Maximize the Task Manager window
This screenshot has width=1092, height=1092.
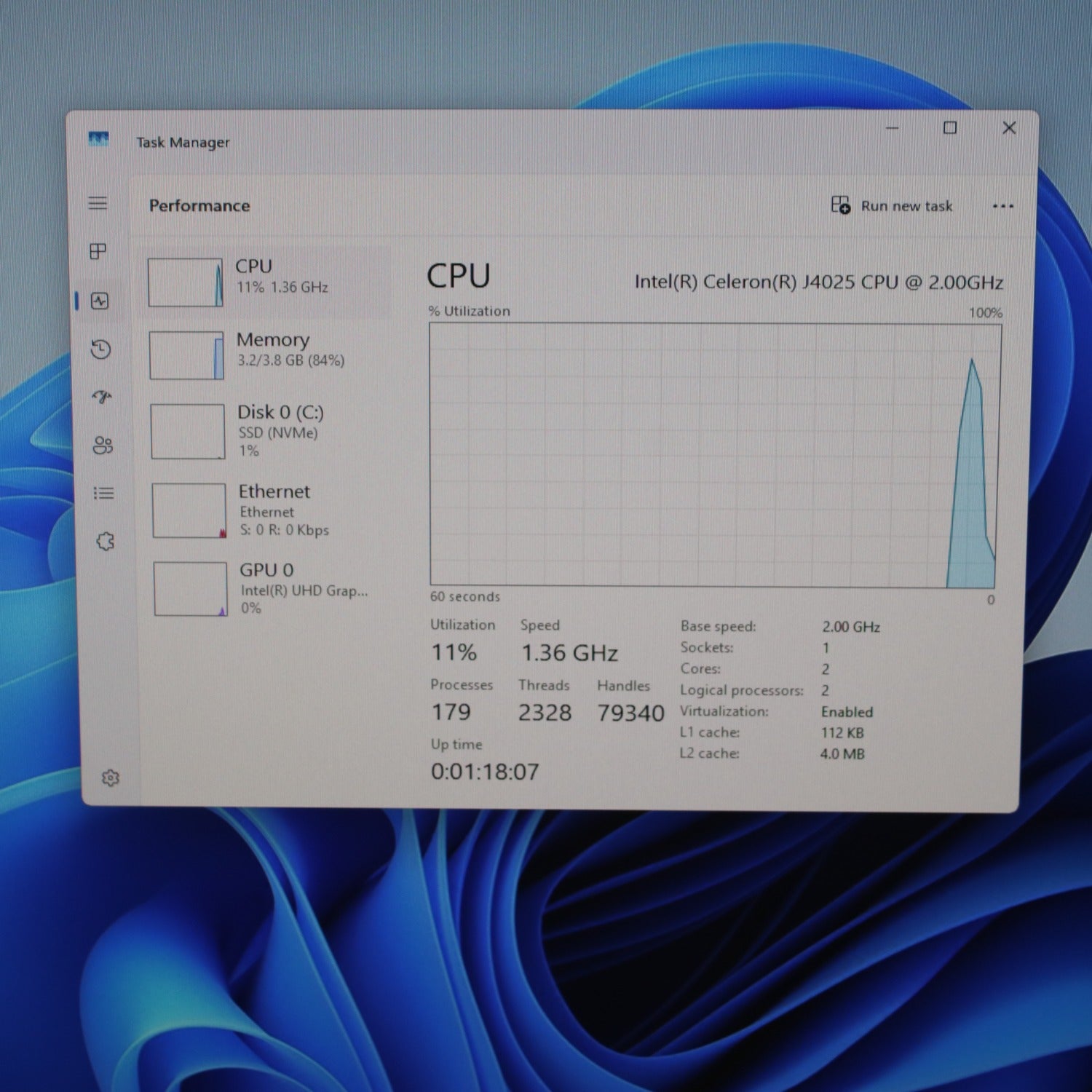click(x=950, y=128)
